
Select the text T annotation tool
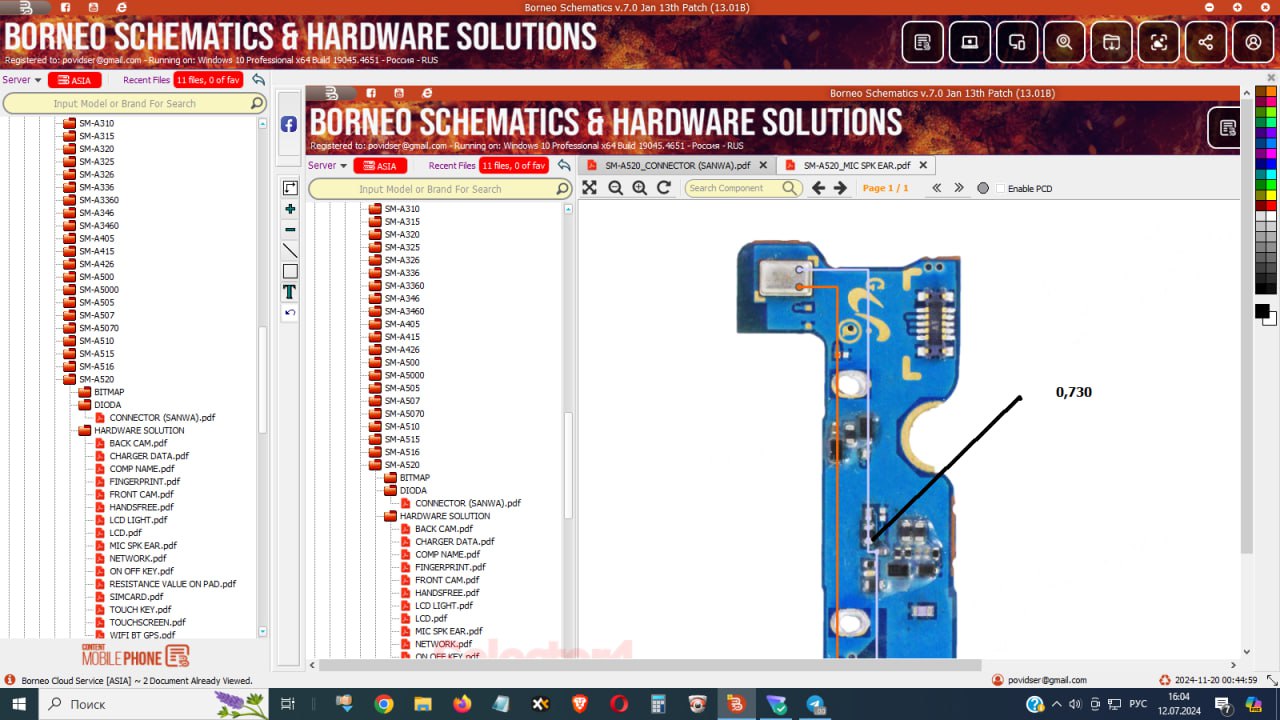[x=289, y=292]
